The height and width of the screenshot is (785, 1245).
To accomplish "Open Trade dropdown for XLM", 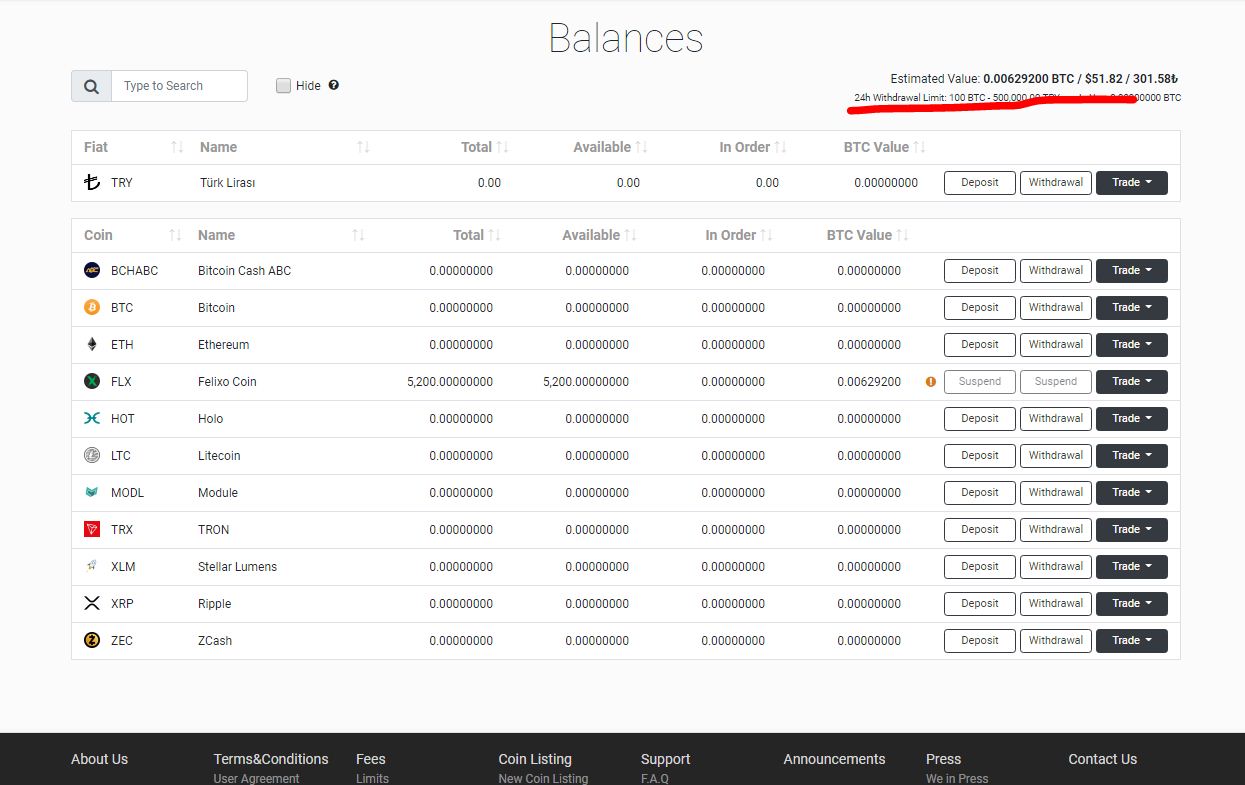I will (1132, 567).
